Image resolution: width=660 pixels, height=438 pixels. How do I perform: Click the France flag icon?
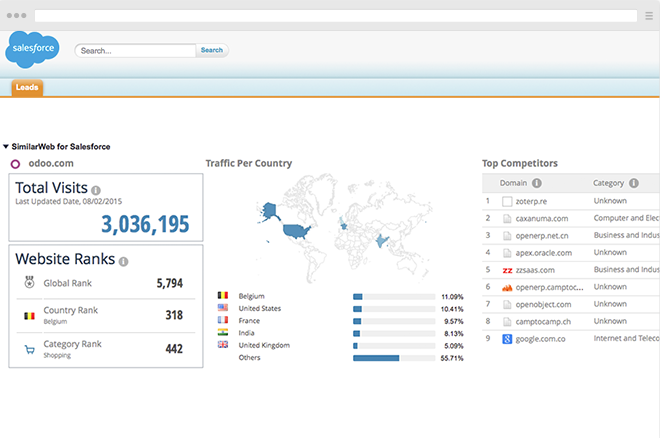[223, 320]
